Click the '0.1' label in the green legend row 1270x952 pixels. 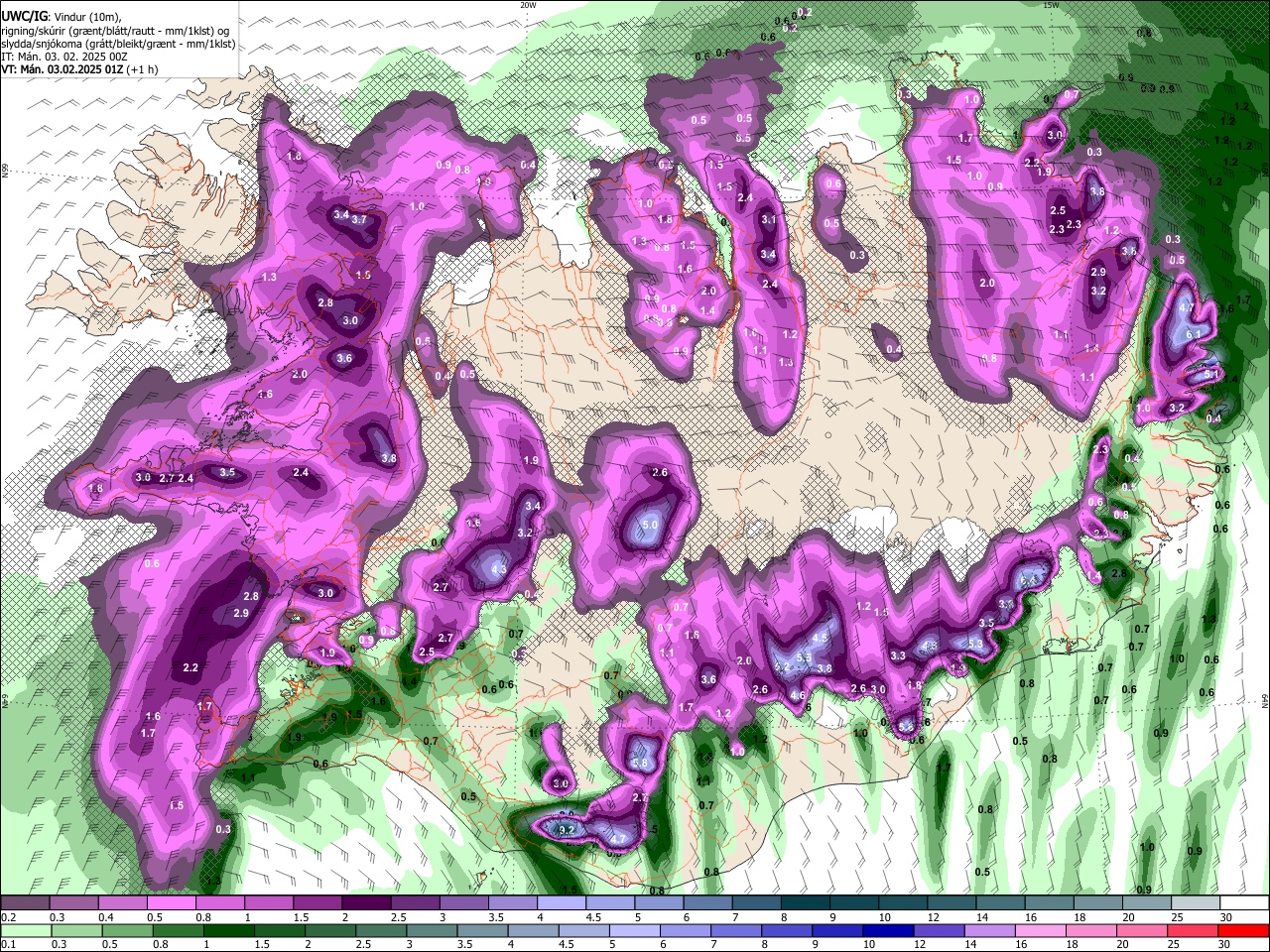7,944
